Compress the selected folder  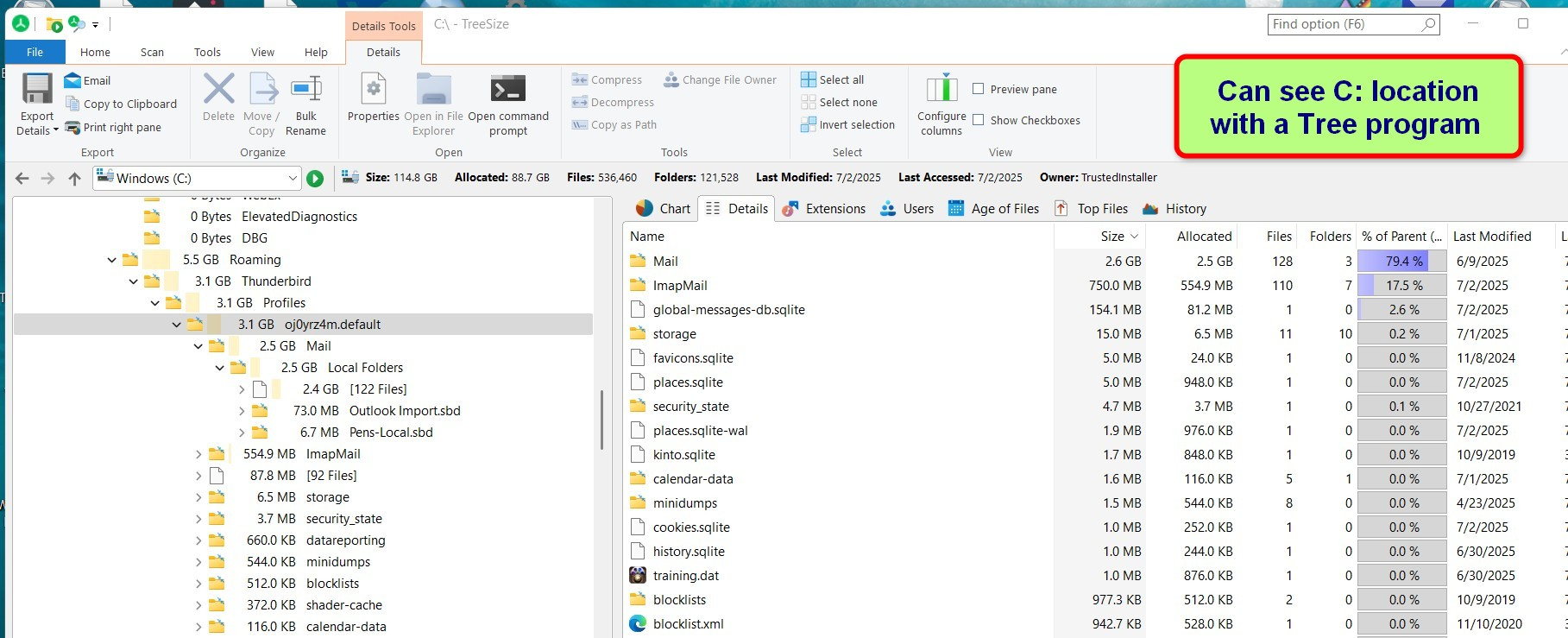[607, 79]
